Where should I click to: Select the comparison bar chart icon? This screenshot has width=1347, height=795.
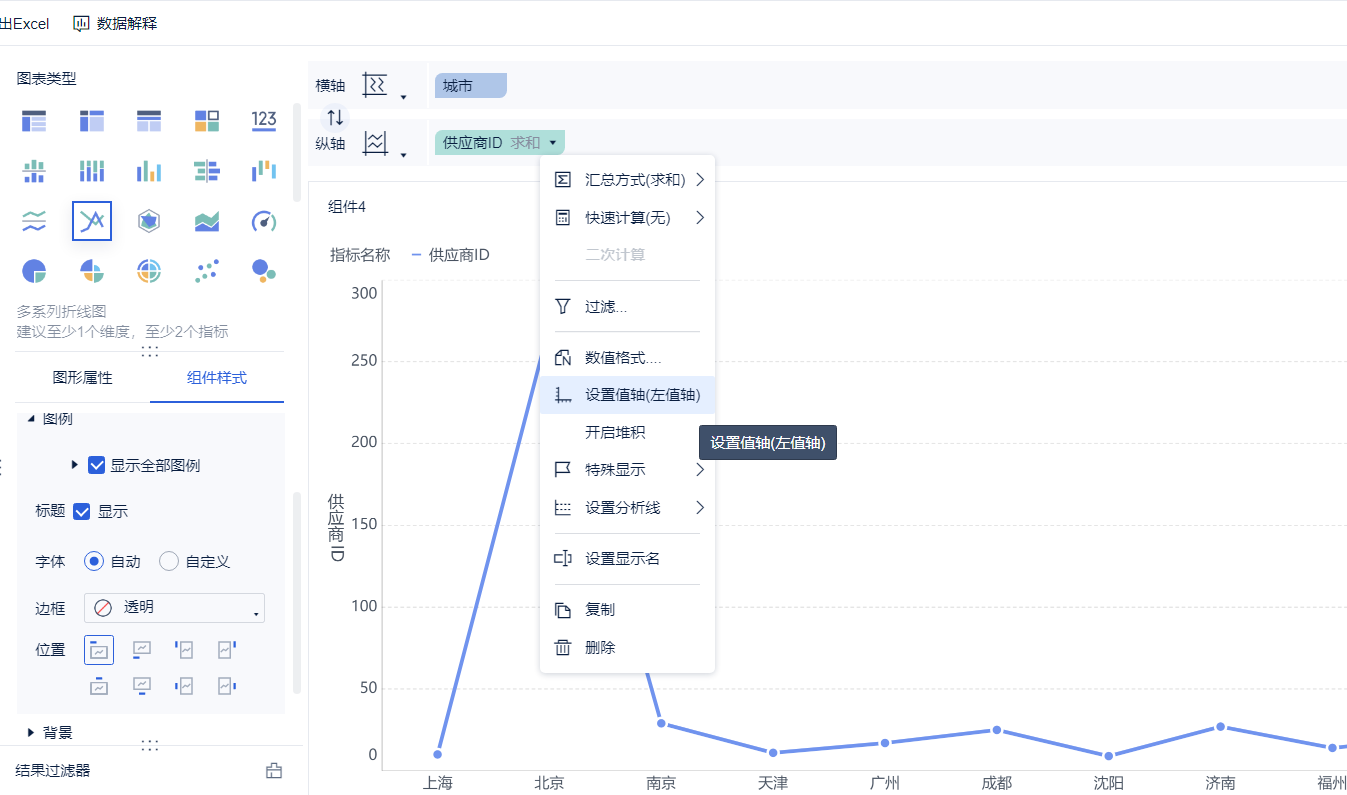[207, 171]
